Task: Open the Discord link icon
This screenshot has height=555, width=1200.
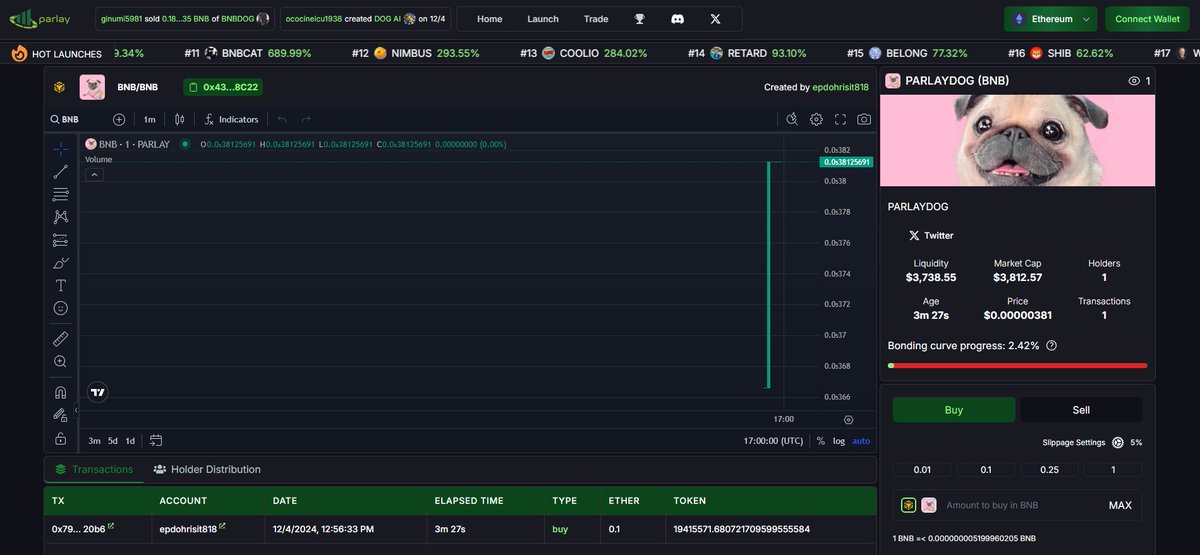Action: [x=677, y=19]
